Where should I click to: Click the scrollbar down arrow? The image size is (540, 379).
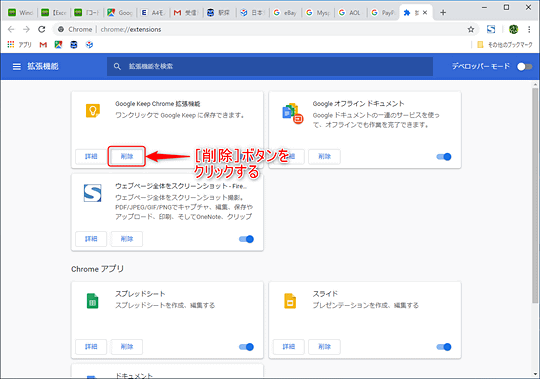[x=536, y=374]
